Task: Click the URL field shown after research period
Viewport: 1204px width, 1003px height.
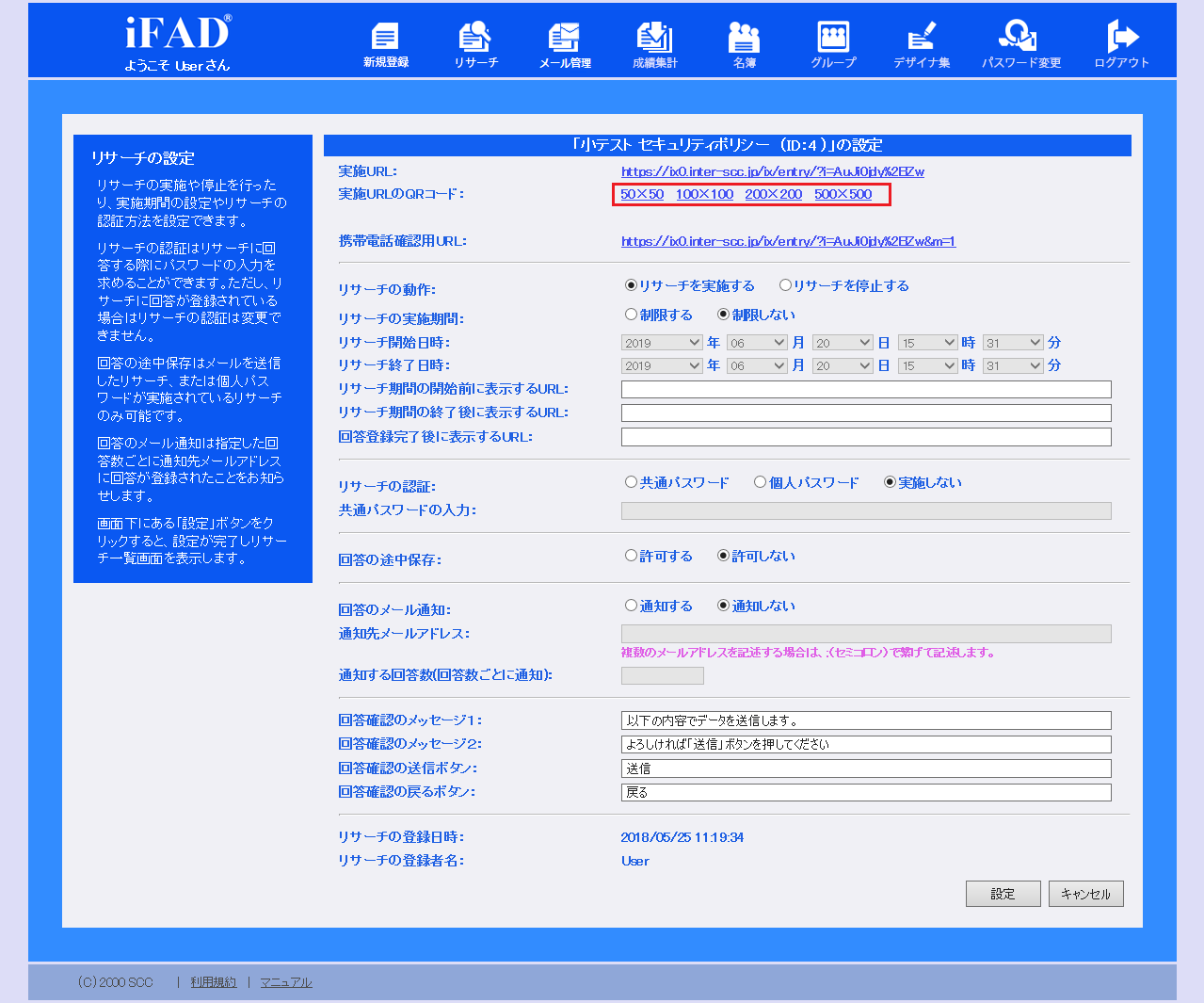Action: pos(866,413)
